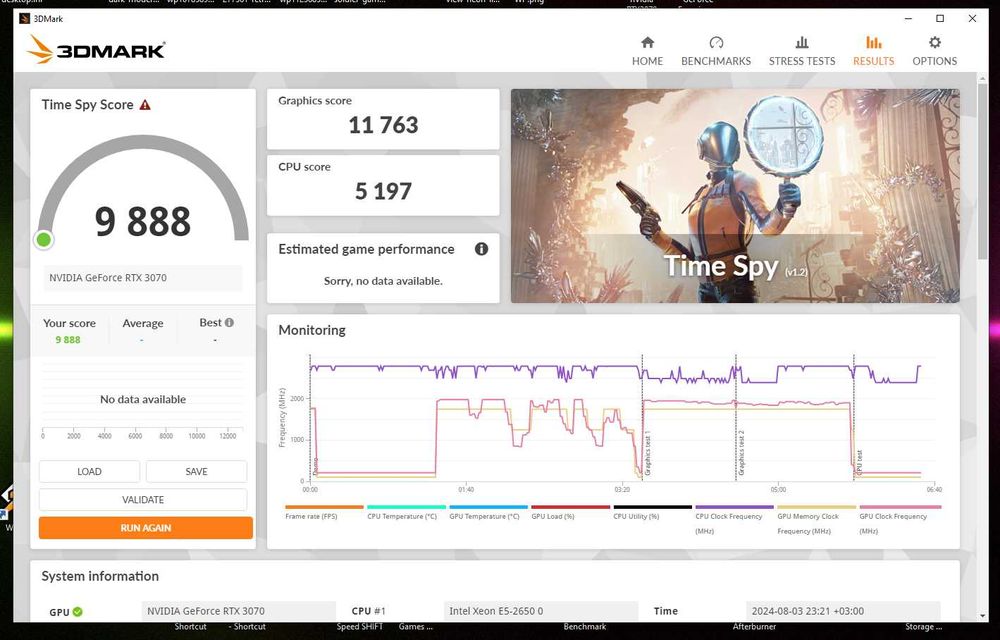Click the vertical scrollbar thumb

click(982, 169)
